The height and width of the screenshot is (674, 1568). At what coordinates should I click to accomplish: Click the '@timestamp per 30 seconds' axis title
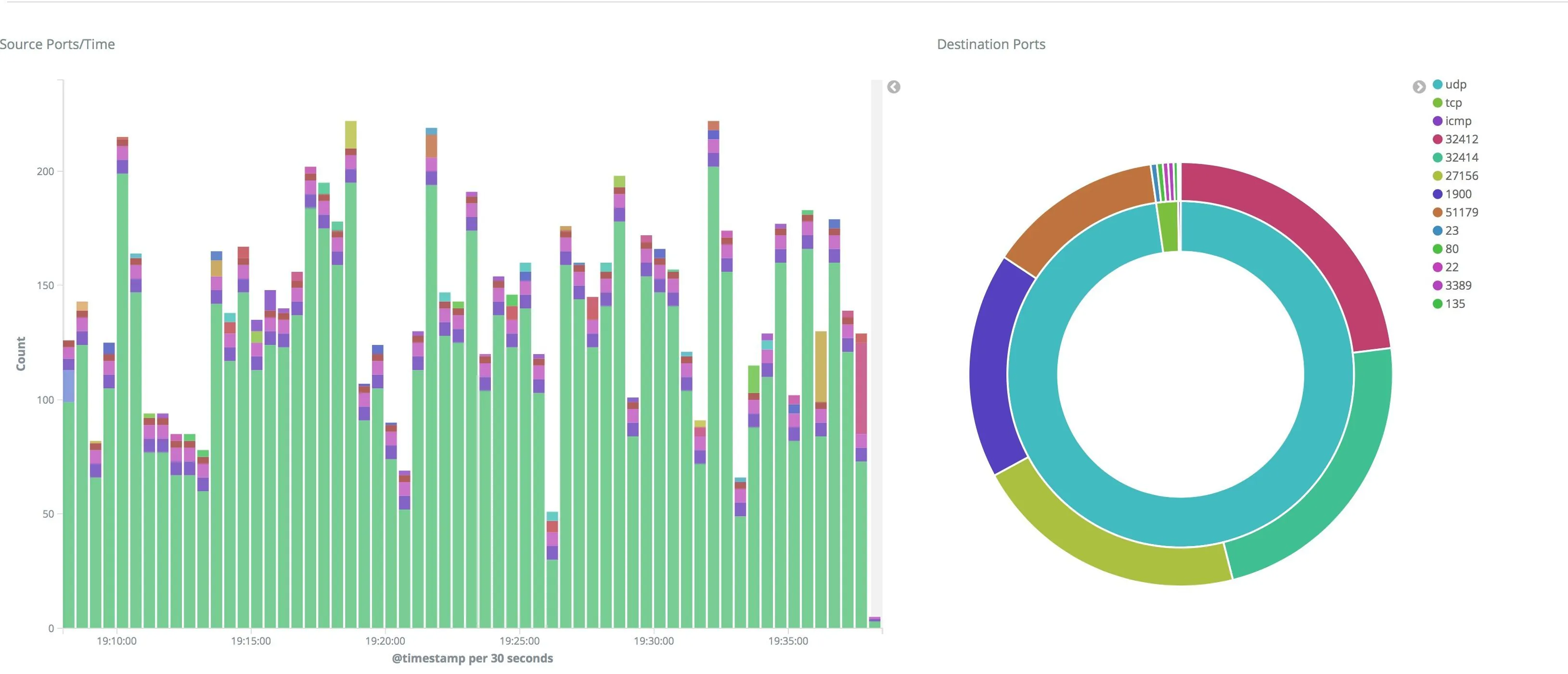click(472, 658)
